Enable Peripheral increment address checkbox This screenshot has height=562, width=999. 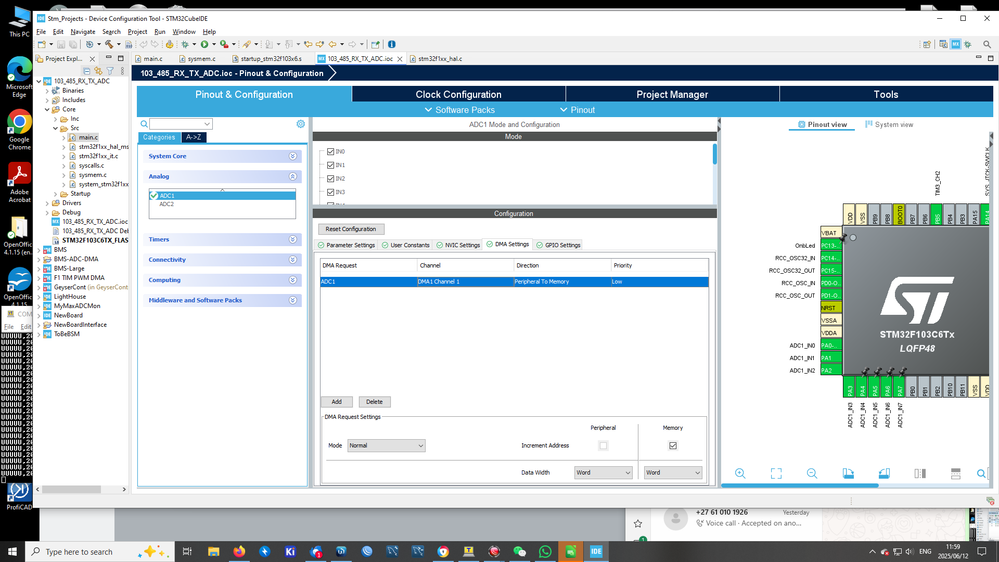[603, 445]
